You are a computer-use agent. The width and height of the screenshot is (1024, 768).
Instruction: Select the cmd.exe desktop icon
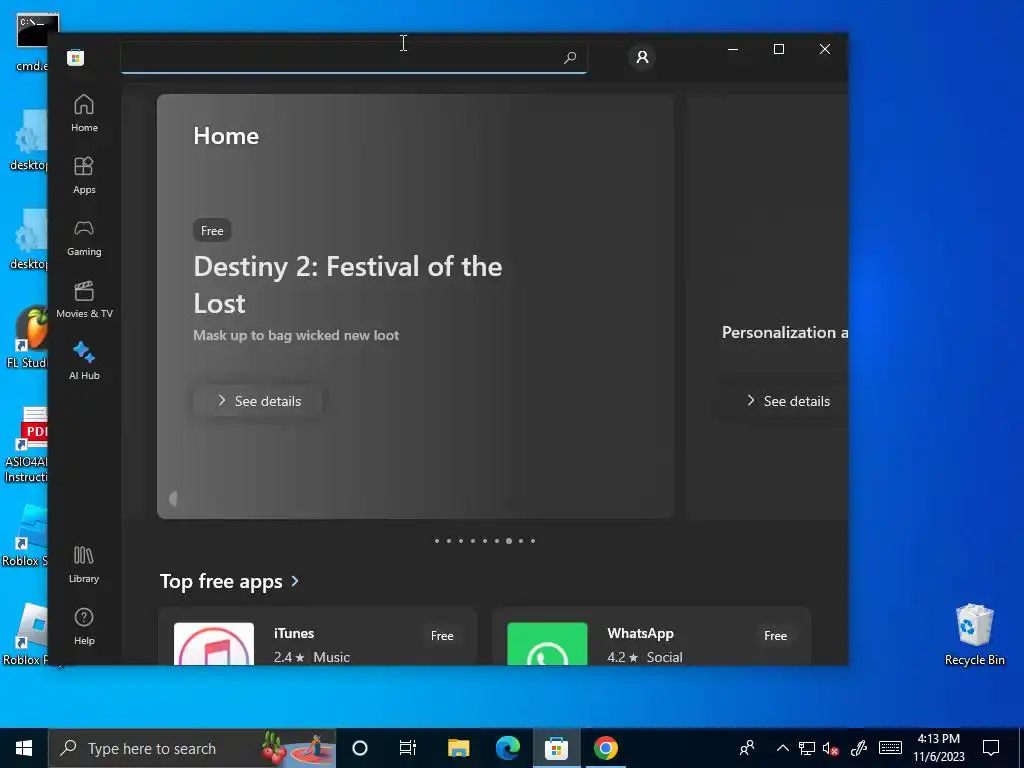click(x=32, y=42)
